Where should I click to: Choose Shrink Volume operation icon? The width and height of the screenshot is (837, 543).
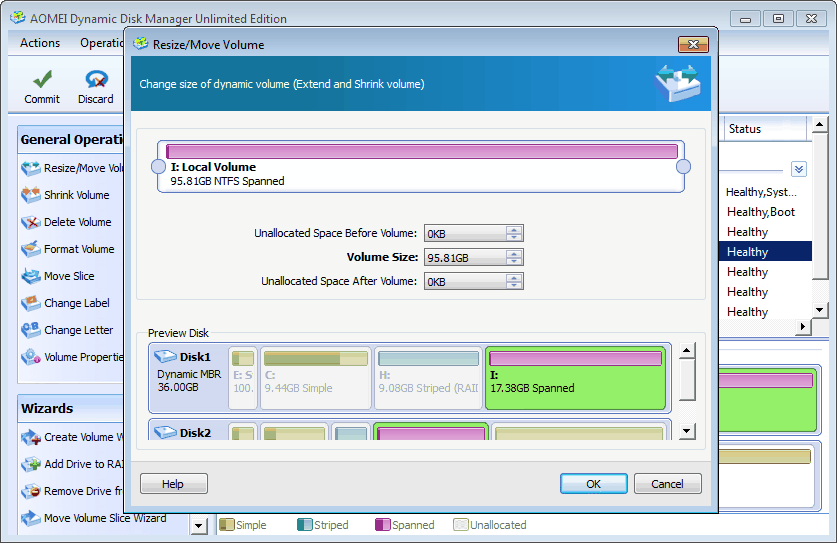(30, 195)
